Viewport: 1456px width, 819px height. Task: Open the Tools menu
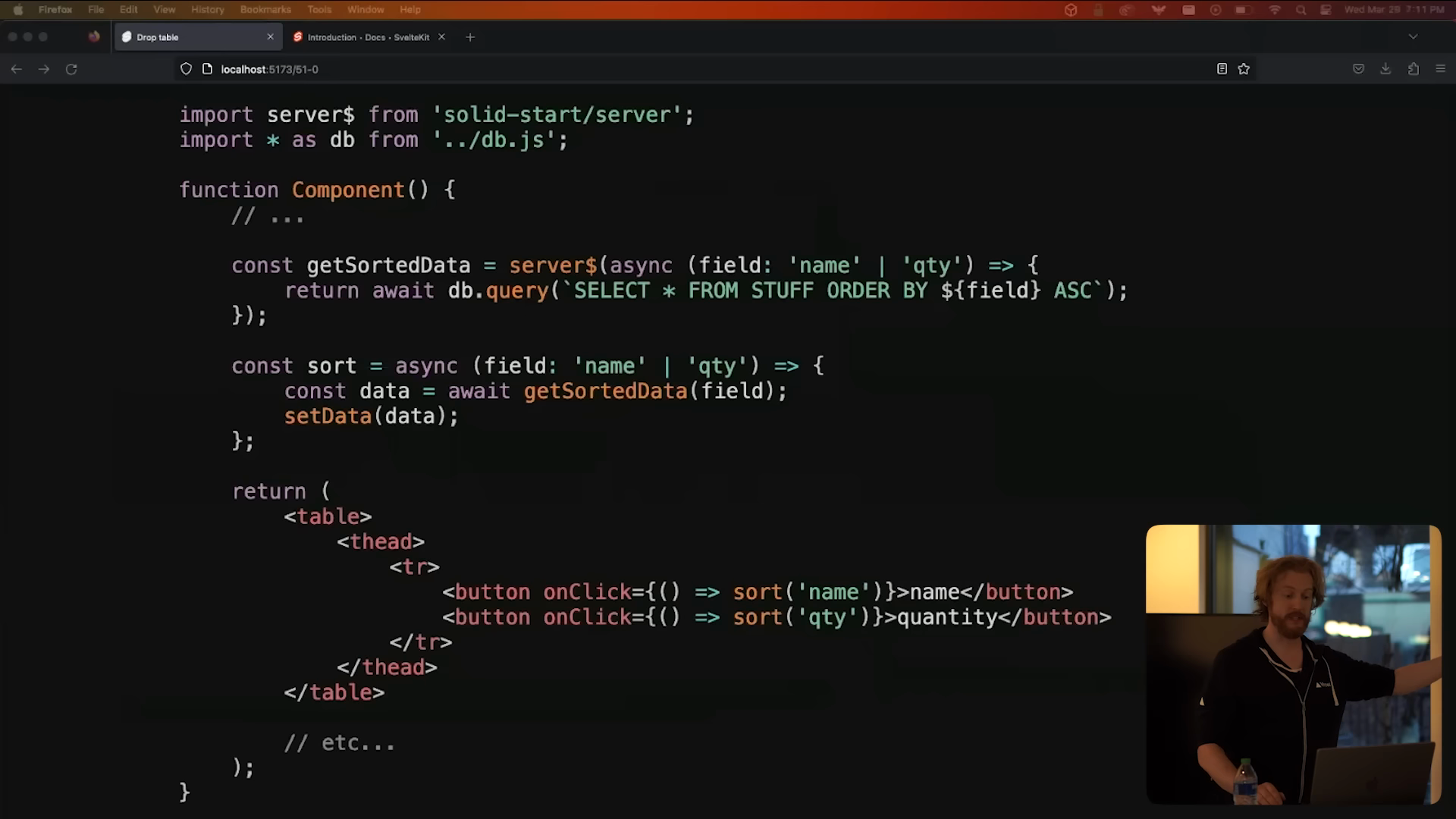tap(319, 10)
